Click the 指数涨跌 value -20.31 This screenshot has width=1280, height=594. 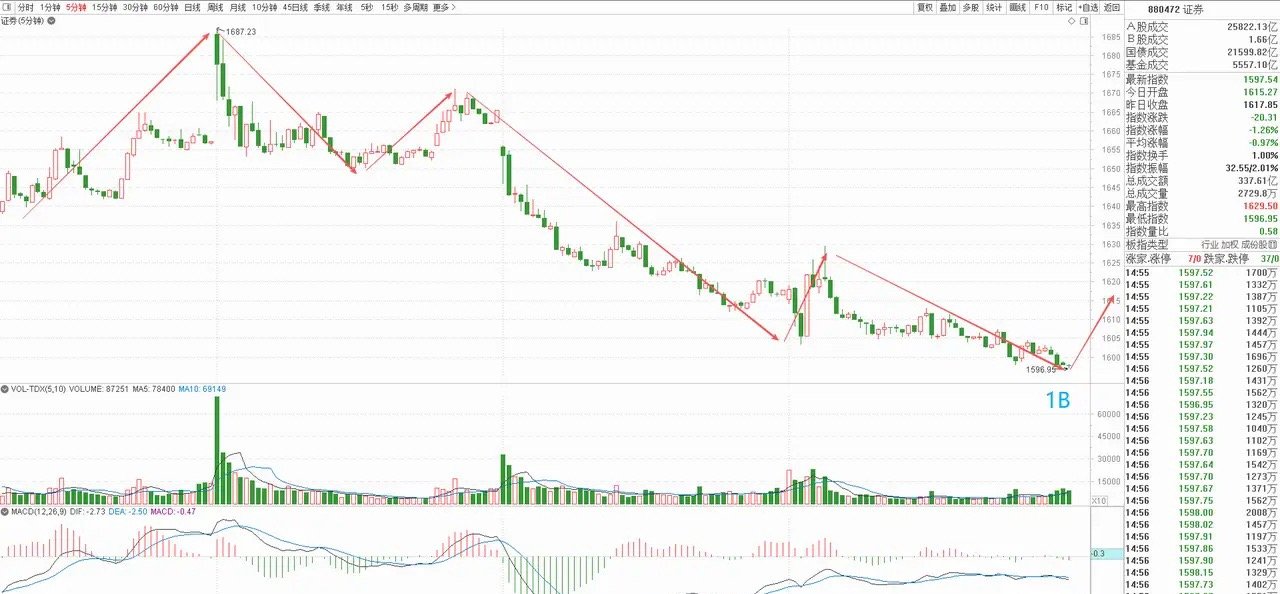point(1263,117)
